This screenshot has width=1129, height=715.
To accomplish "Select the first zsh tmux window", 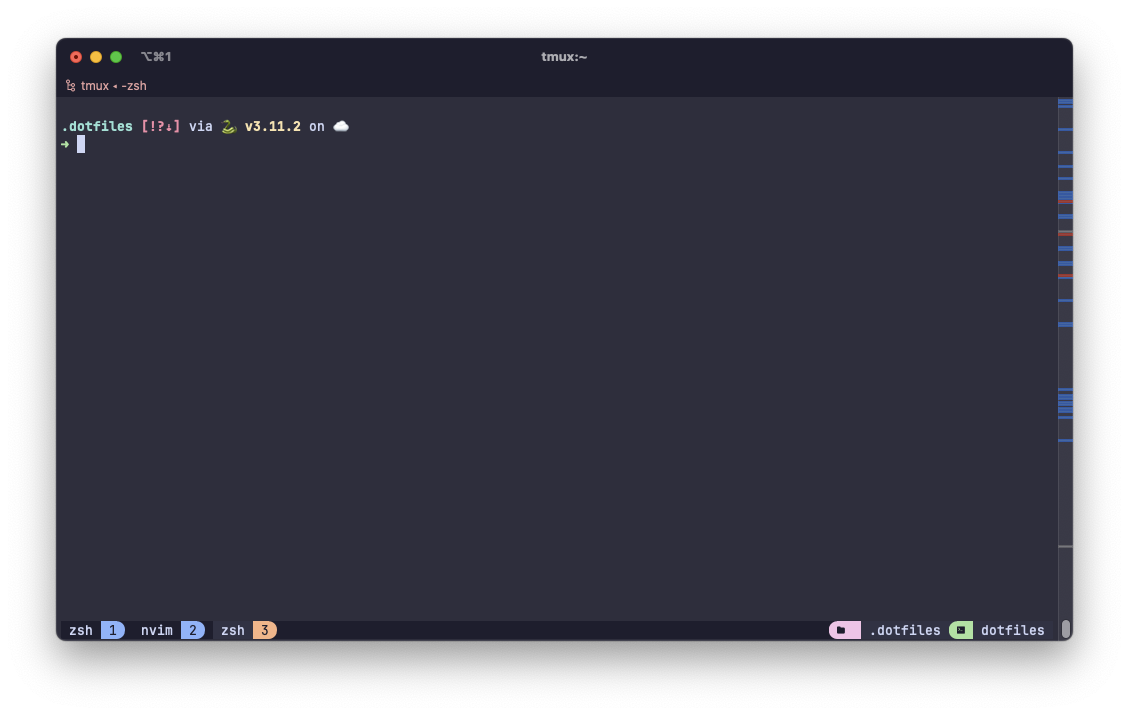I will [x=80, y=630].
